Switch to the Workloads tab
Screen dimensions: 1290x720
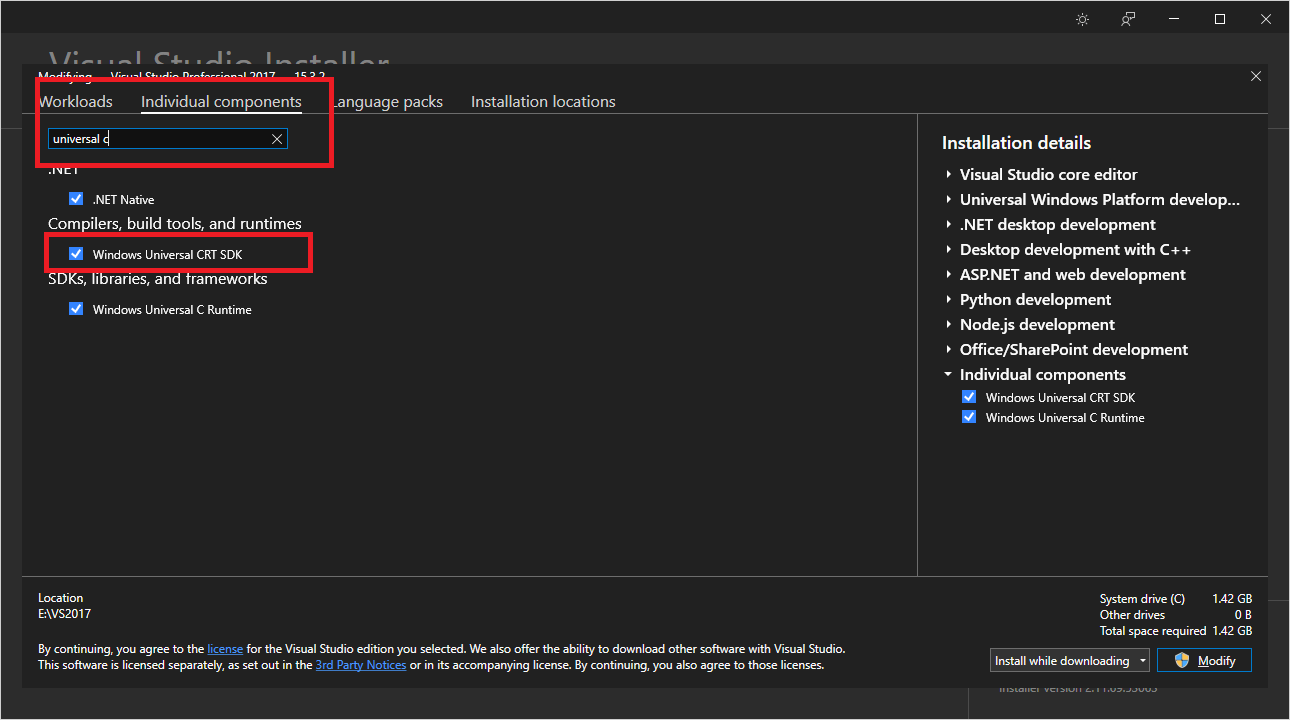(x=75, y=101)
